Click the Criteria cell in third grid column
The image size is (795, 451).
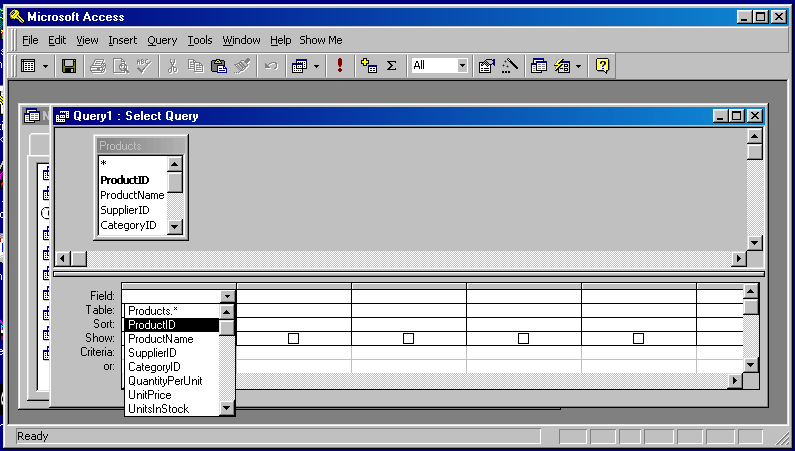tap(409, 352)
